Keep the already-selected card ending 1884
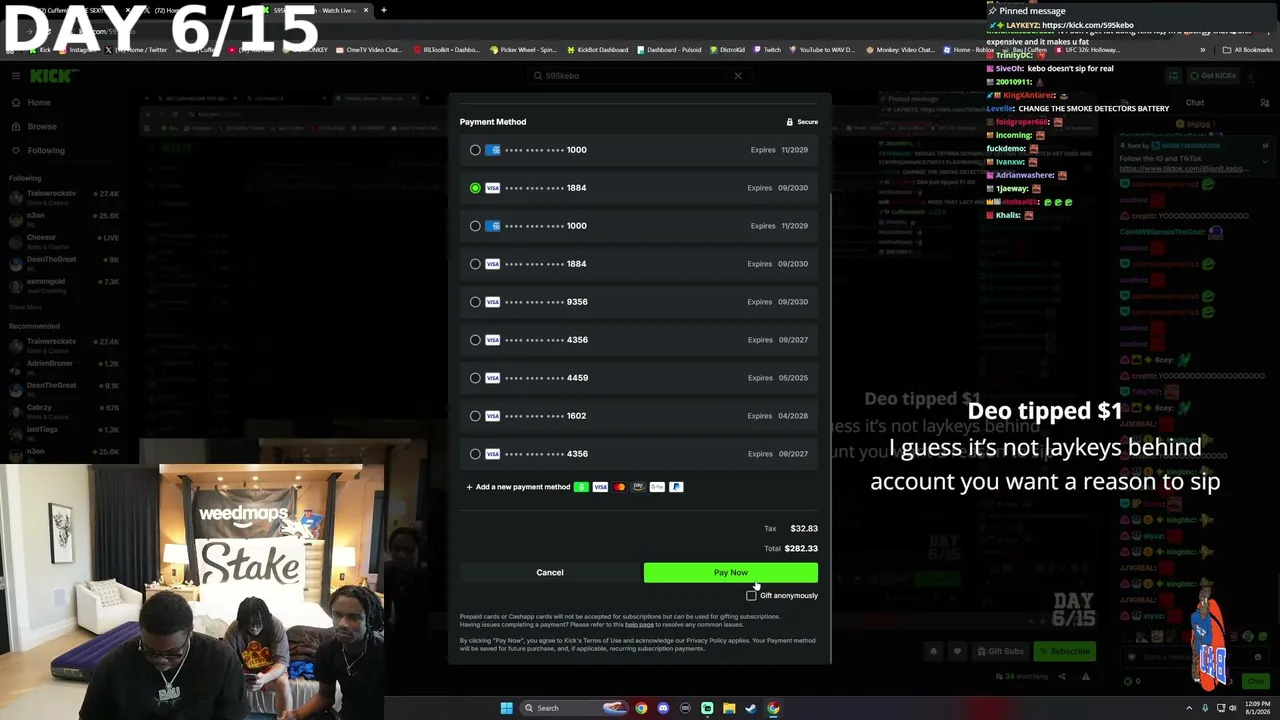 point(639,188)
